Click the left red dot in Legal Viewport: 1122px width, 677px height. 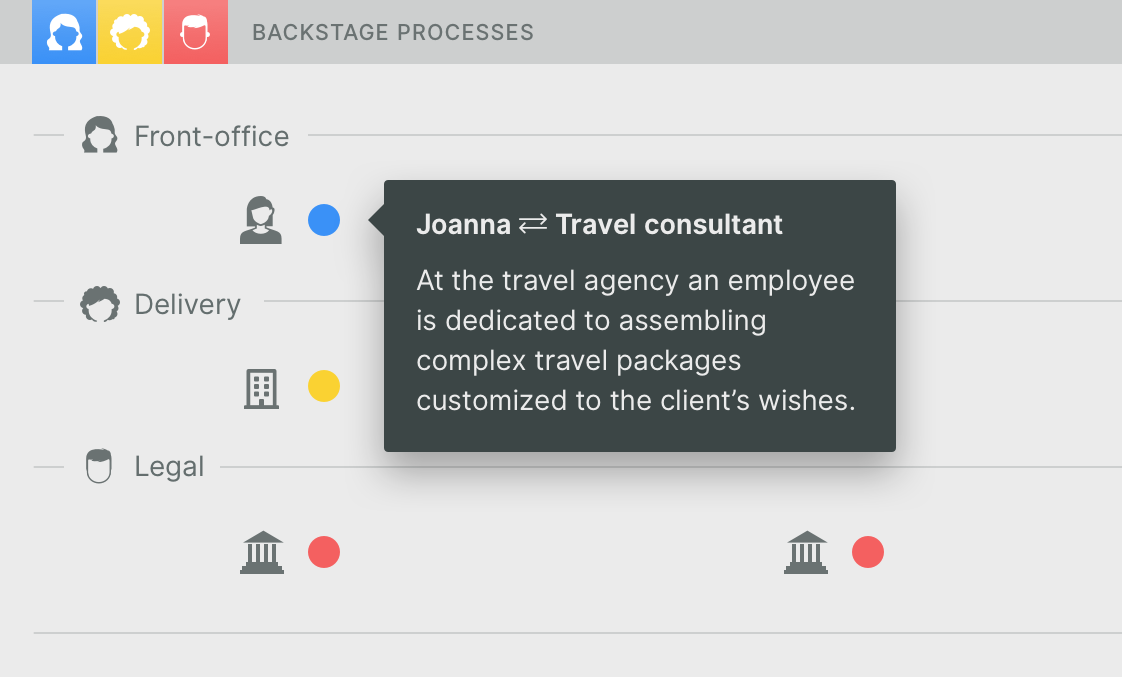[x=324, y=552]
